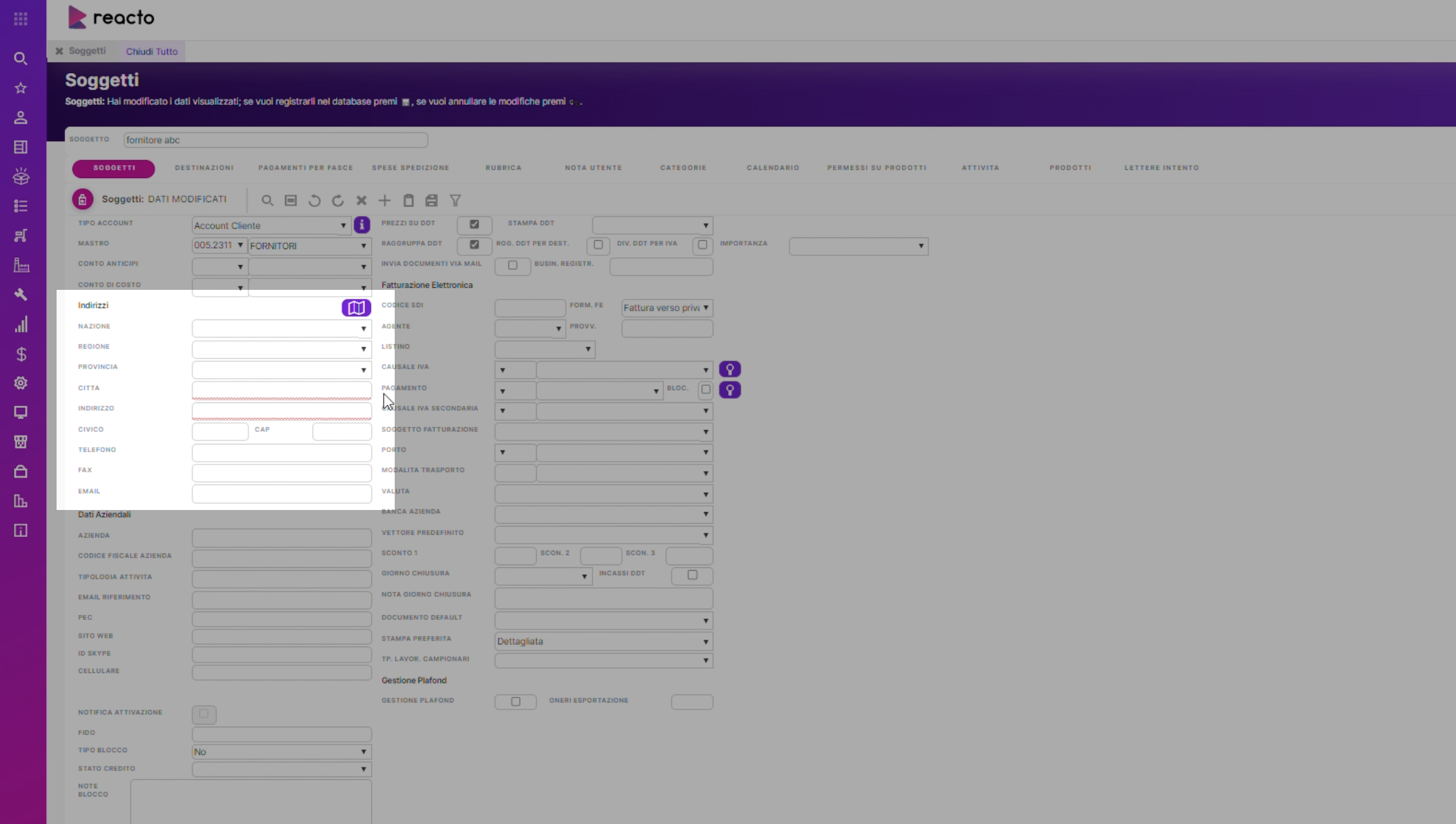This screenshot has height=824, width=1456.
Task: Toggle the Notifica Attivazione checkbox
Action: pyautogui.click(x=204, y=714)
